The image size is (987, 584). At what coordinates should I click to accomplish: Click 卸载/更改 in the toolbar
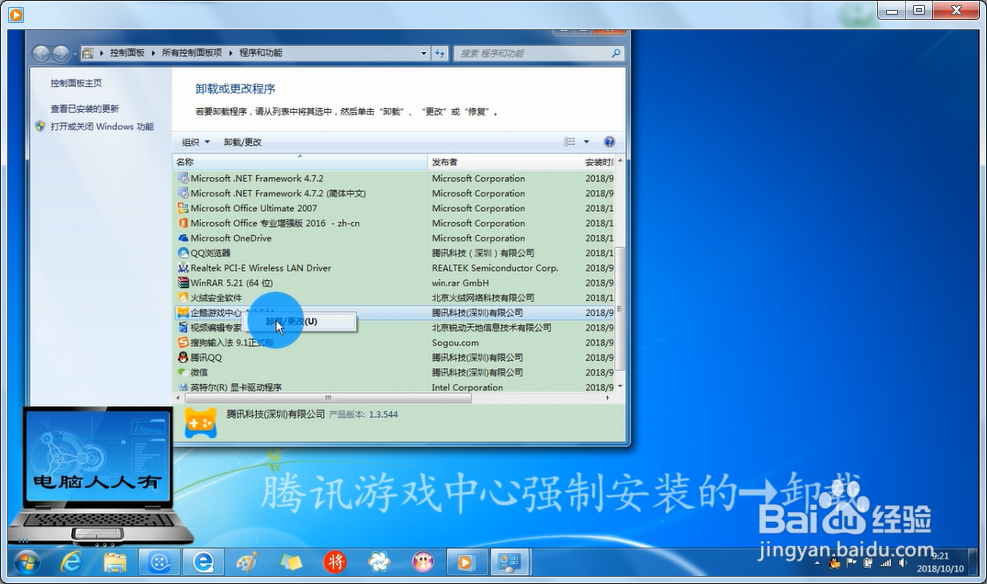pos(242,142)
